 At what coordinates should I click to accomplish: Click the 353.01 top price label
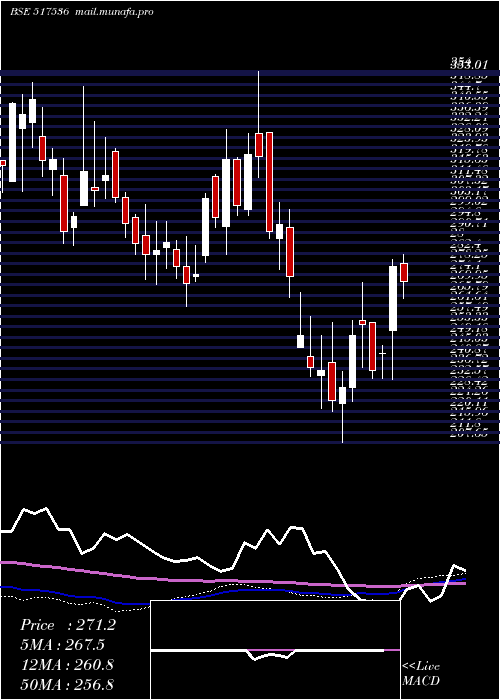[x=468, y=65]
